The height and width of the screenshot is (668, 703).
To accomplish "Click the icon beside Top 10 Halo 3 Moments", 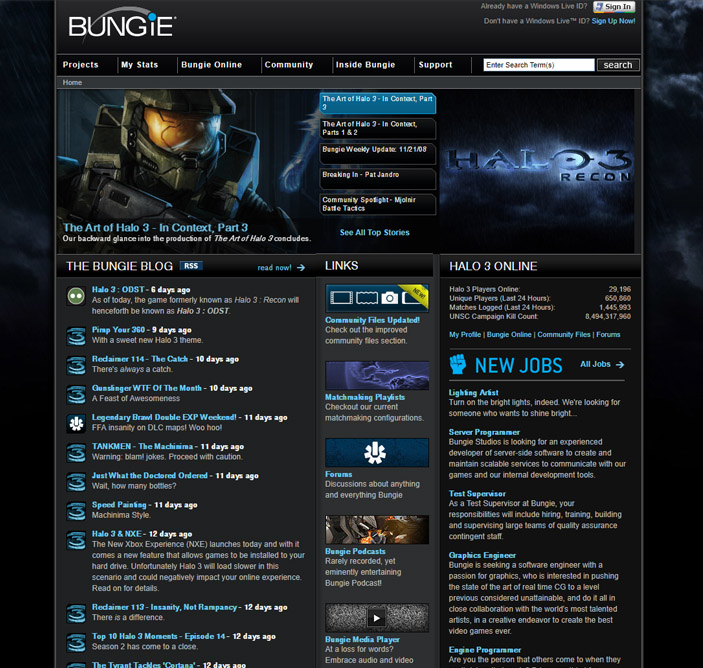I will [x=76, y=643].
